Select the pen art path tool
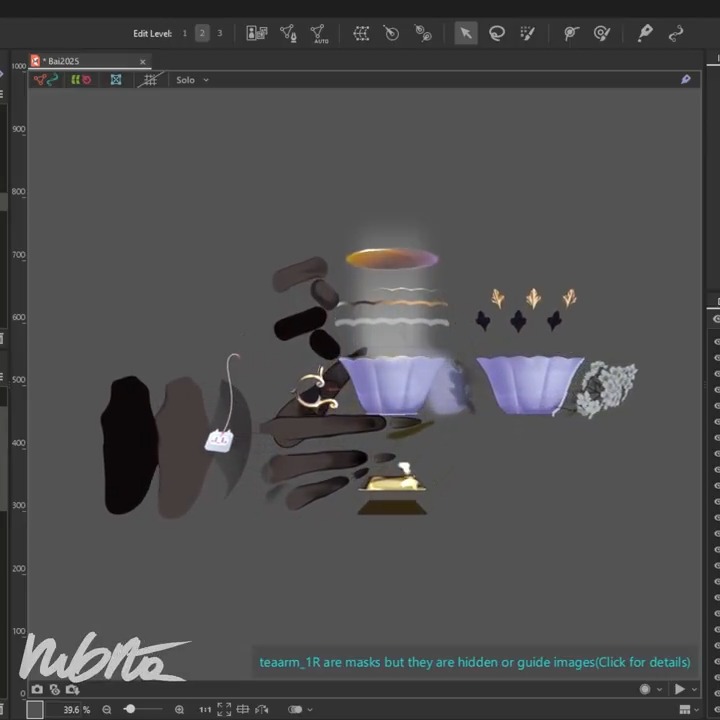The image size is (720, 720). tap(645, 33)
